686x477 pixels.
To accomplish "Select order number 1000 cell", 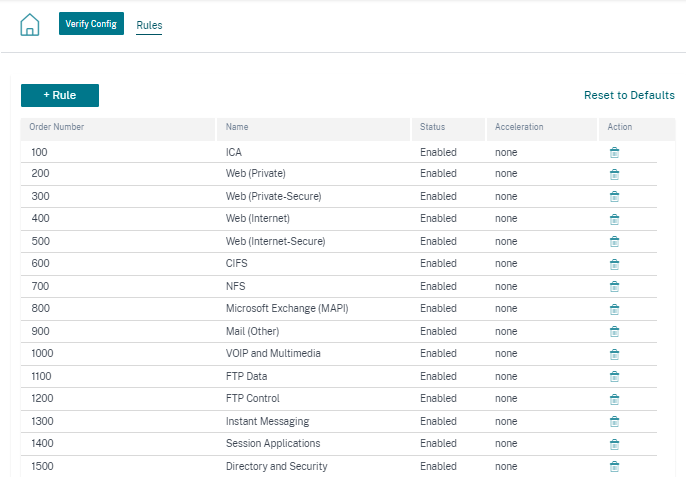I will click(42, 353).
